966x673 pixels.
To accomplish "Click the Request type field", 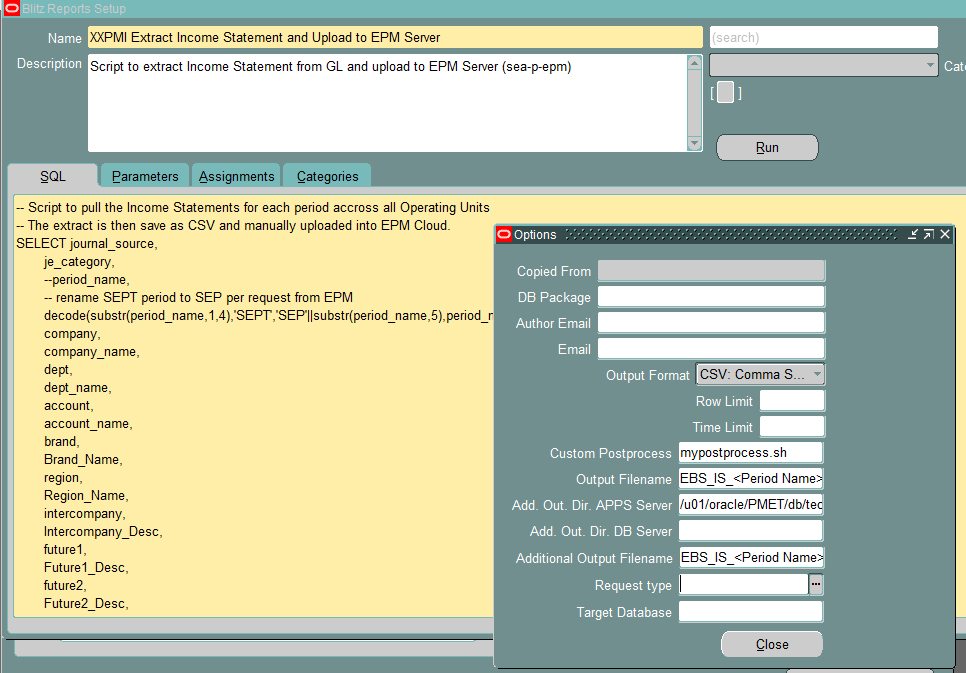I will pos(744,584).
